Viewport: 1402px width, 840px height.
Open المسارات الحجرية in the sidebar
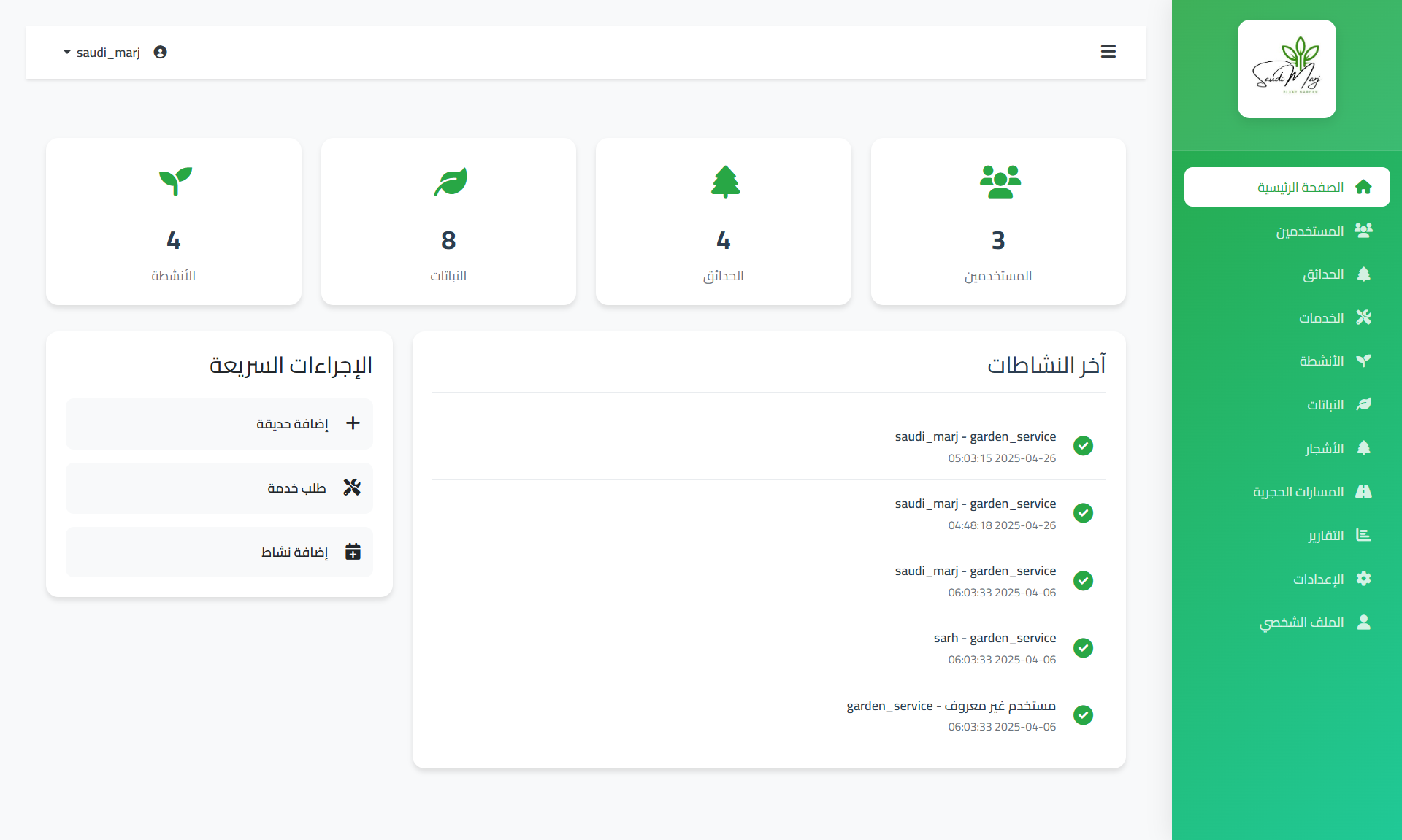click(1287, 492)
